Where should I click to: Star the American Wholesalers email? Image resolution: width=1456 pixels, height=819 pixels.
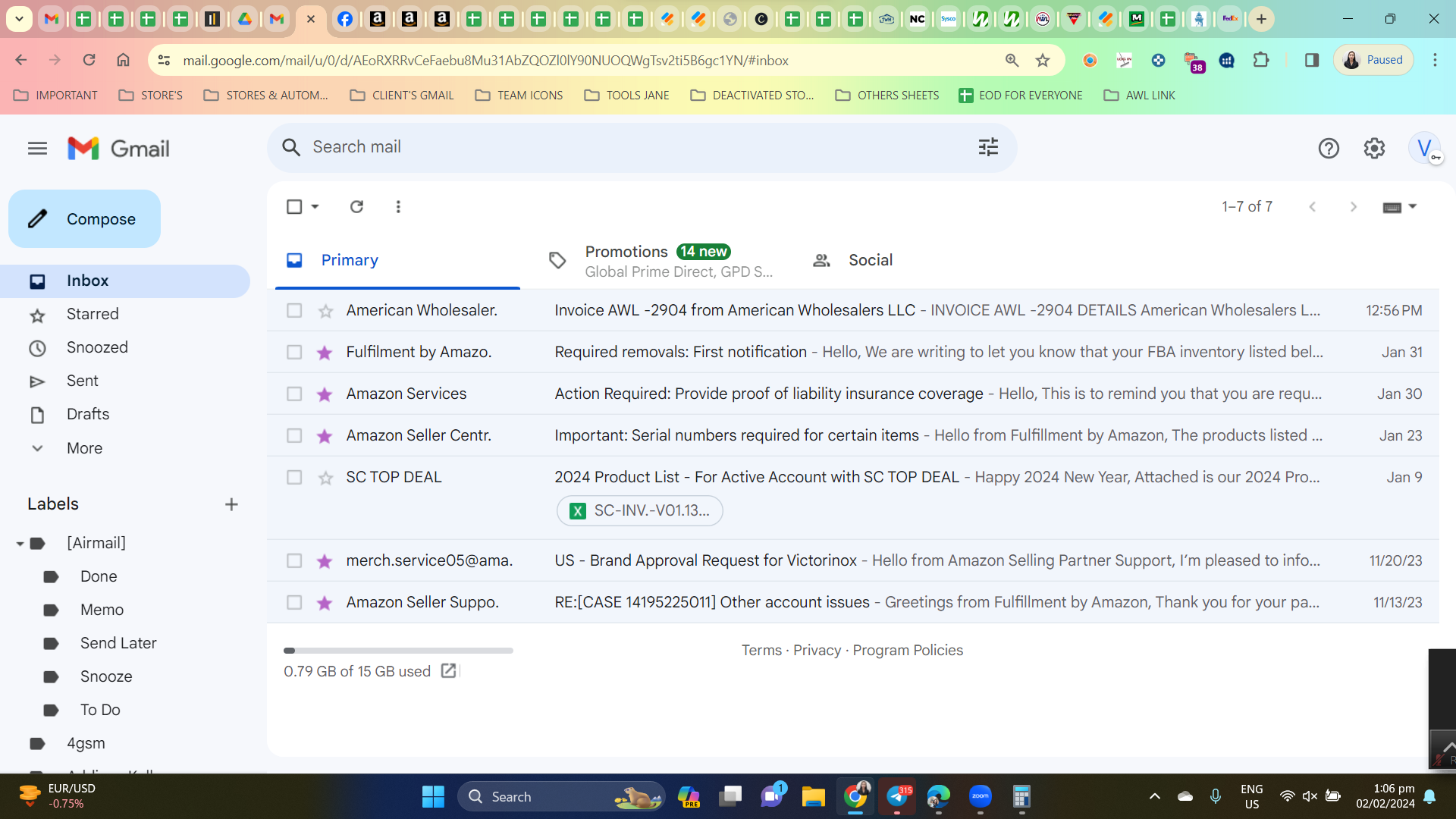325,311
